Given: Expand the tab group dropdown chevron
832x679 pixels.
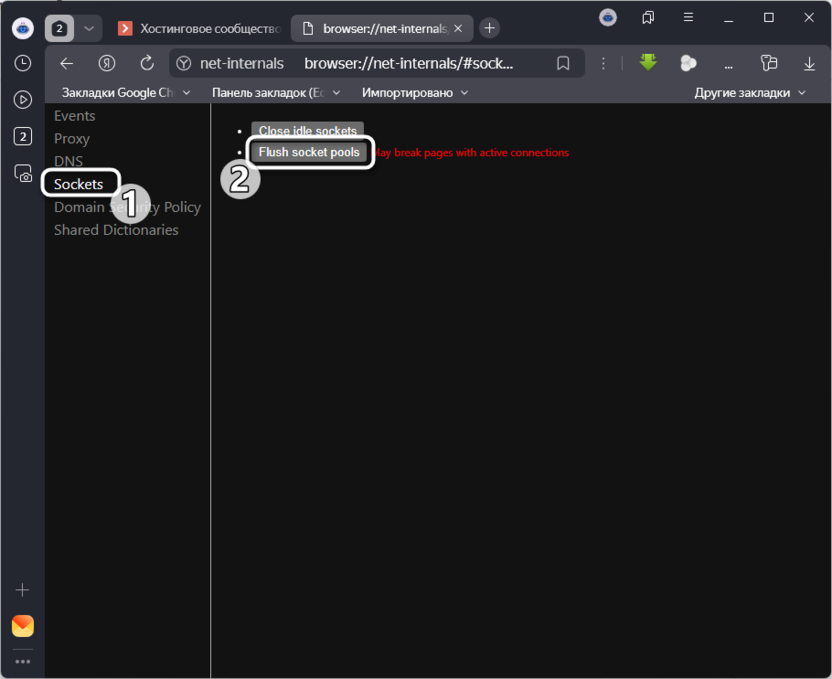Looking at the screenshot, I should (x=89, y=28).
